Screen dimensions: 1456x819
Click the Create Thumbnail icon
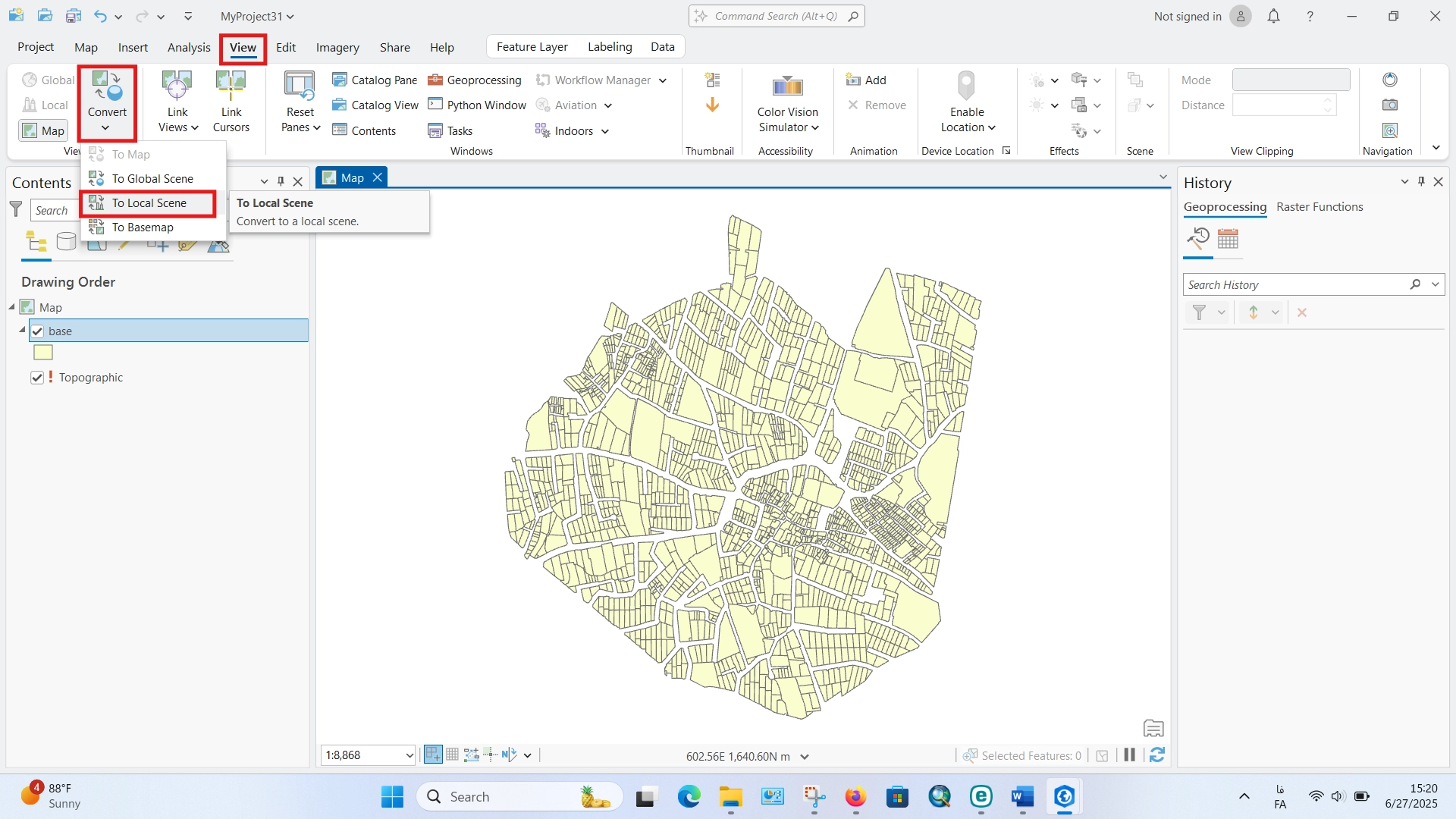click(x=712, y=80)
